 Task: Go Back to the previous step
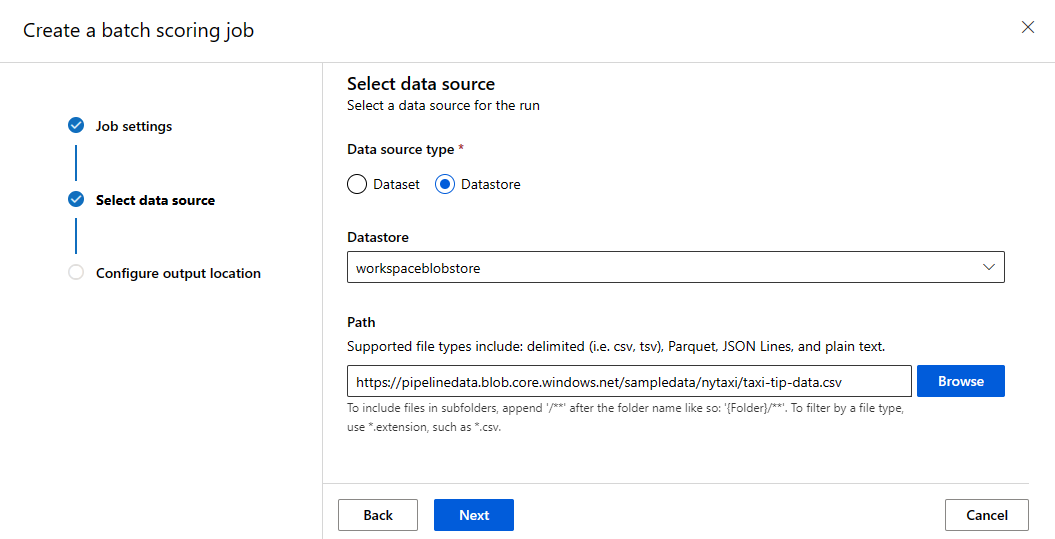(x=378, y=515)
